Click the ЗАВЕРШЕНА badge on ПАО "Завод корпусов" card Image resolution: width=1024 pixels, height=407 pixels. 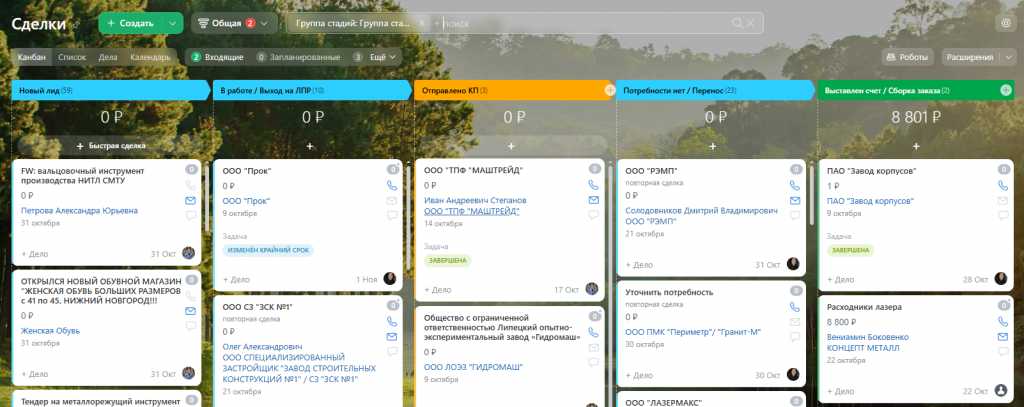[850, 250]
